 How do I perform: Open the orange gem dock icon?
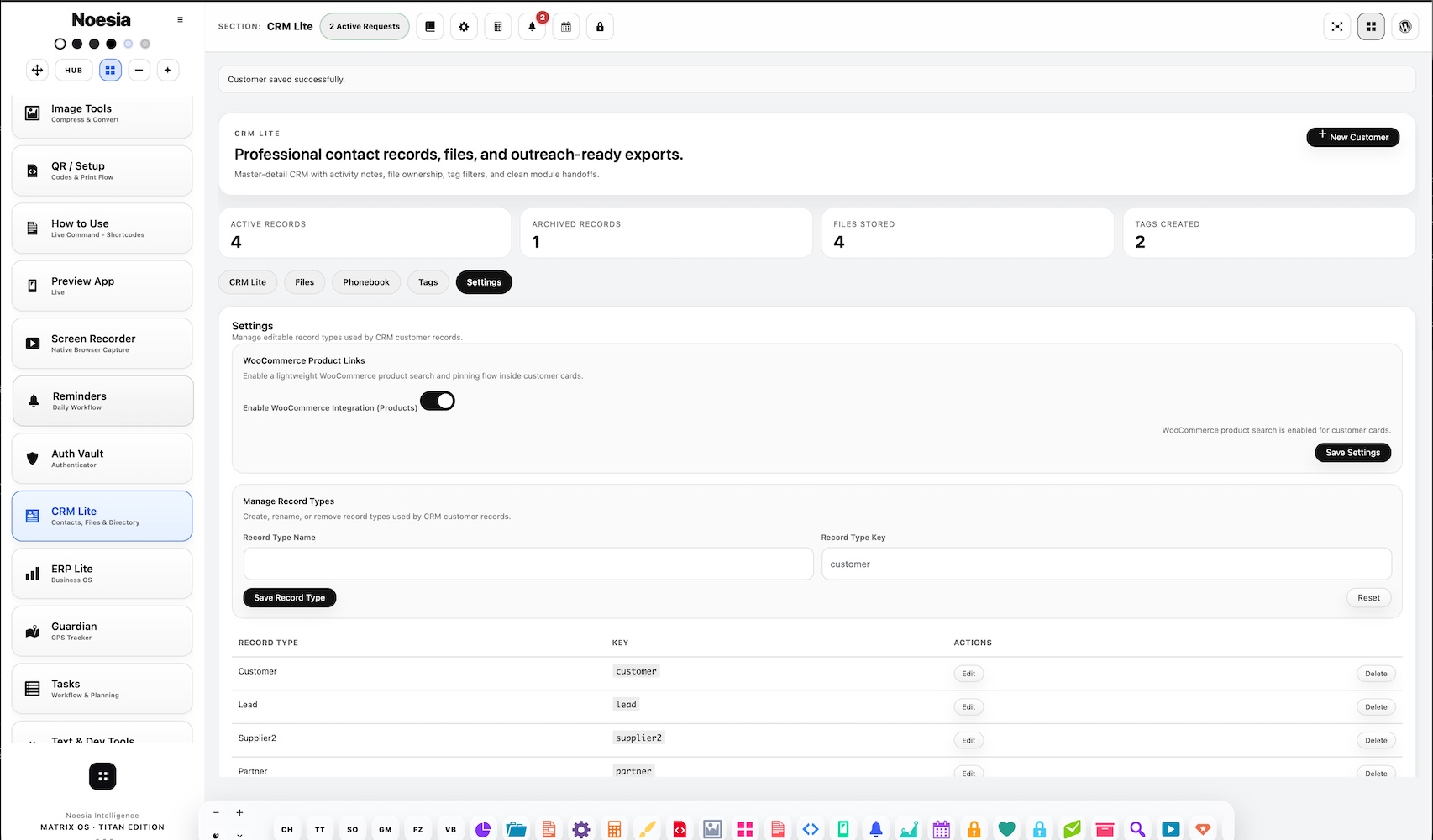tap(1203, 829)
